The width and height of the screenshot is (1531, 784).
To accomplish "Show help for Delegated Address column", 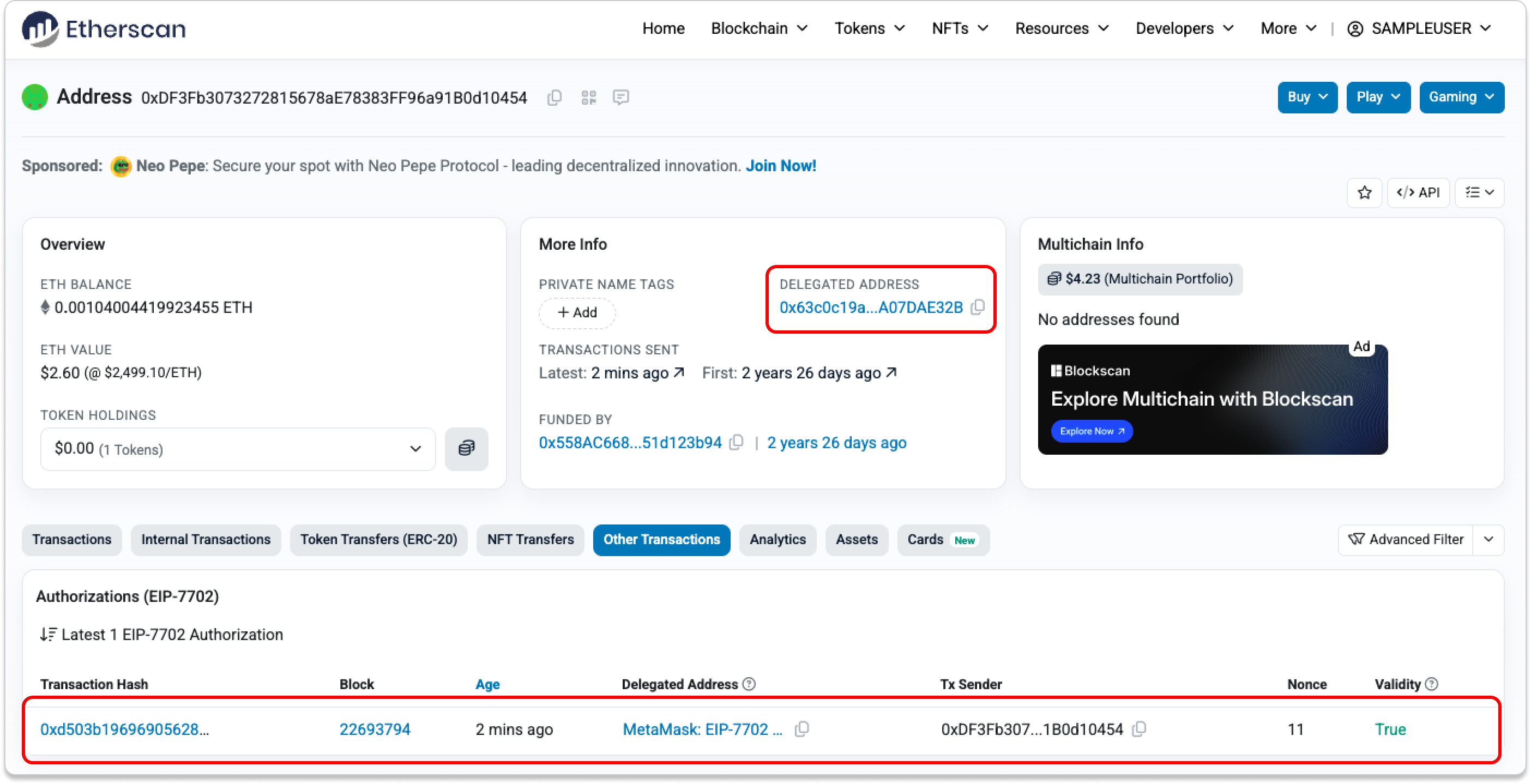I will (750, 684).
